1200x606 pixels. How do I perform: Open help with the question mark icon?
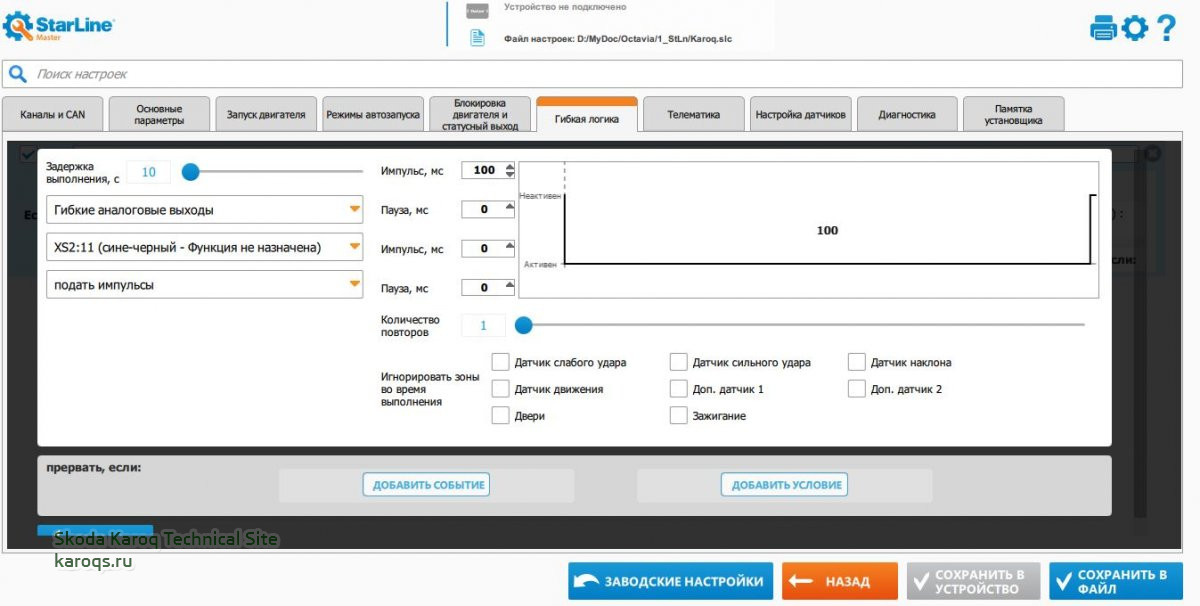point(1166,28)
